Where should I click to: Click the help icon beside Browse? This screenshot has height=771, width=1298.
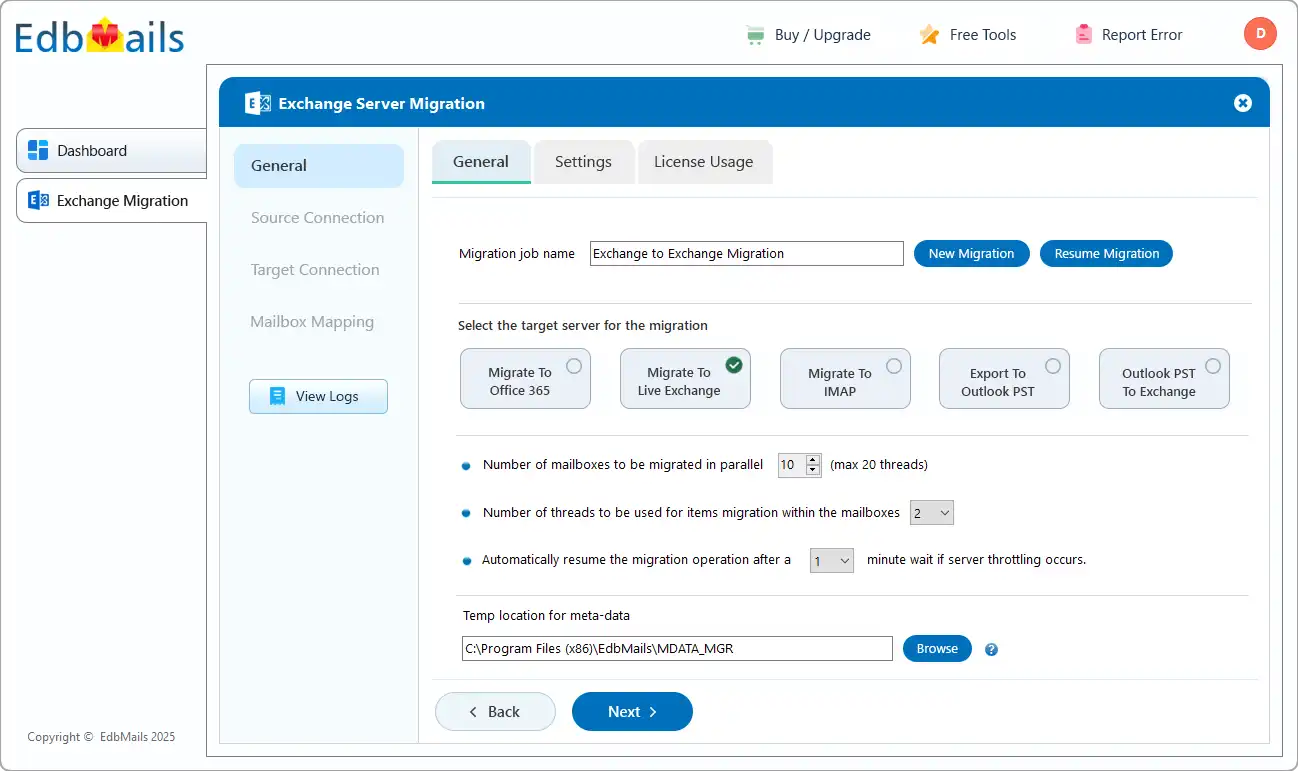pyautogui.click(x=991, y=649)
